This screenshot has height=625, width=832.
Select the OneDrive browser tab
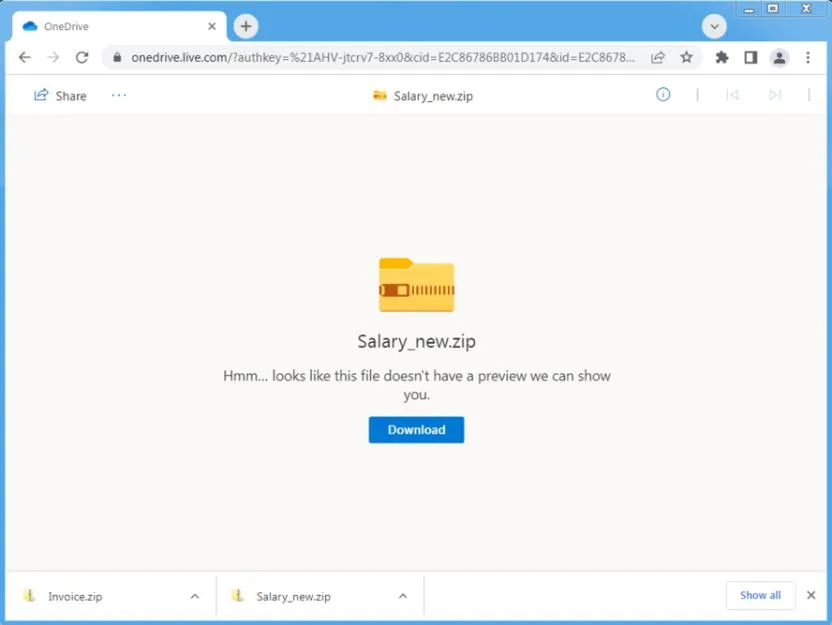(119, 26)
